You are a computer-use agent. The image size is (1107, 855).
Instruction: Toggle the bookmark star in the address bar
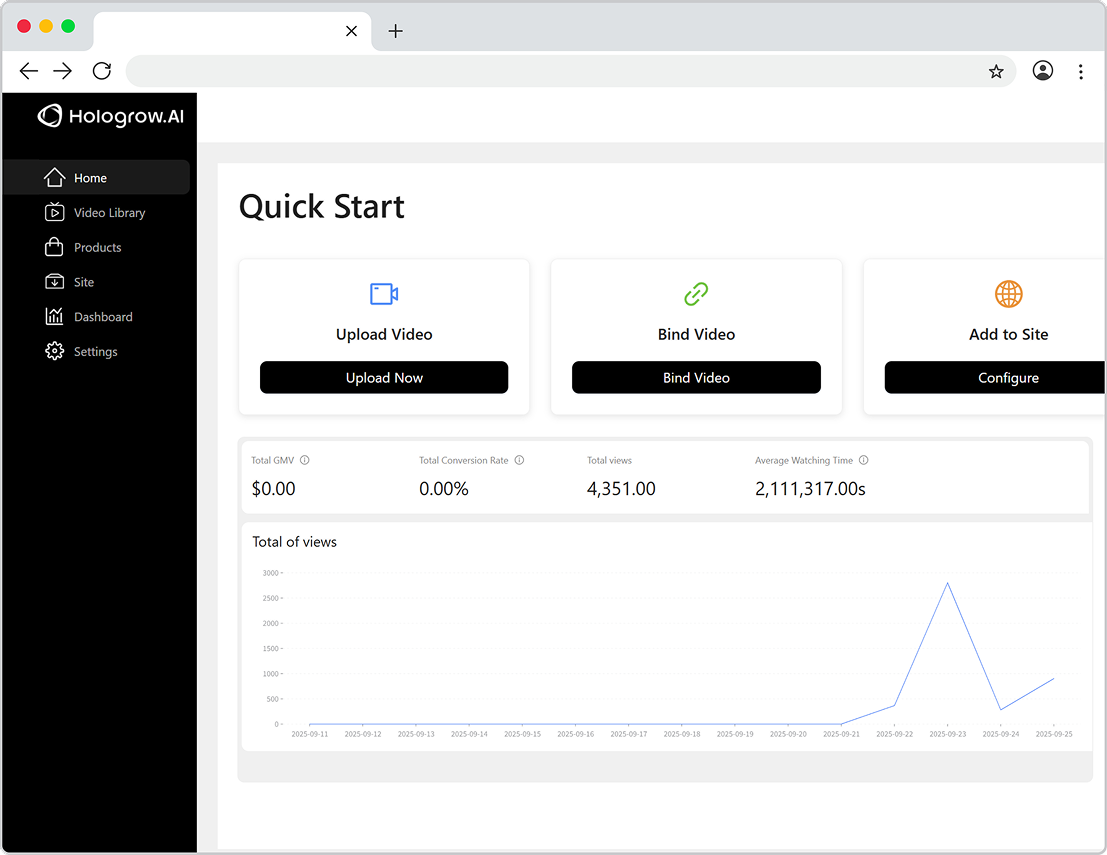pos(996,71)
